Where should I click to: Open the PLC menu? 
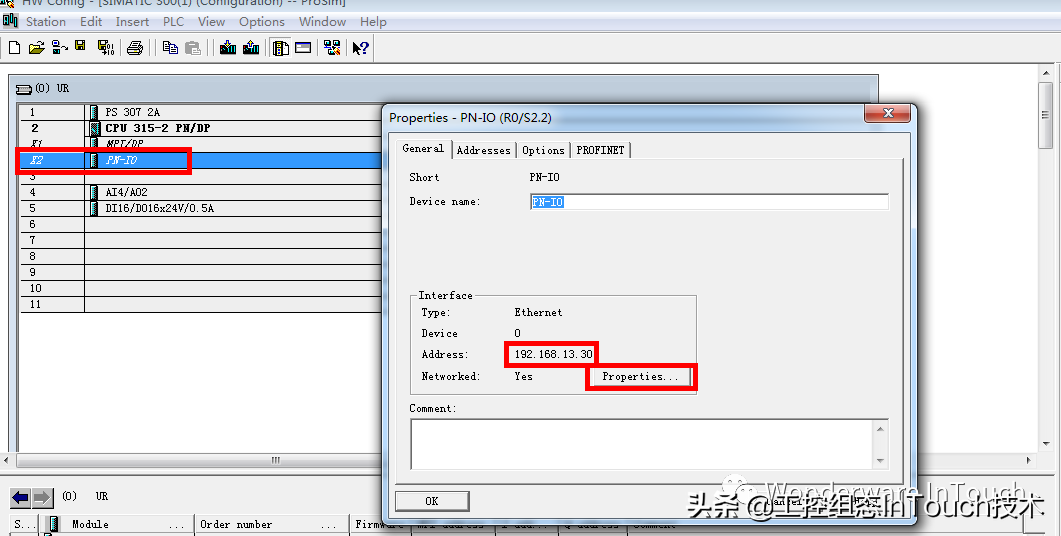tap(175, 21)
